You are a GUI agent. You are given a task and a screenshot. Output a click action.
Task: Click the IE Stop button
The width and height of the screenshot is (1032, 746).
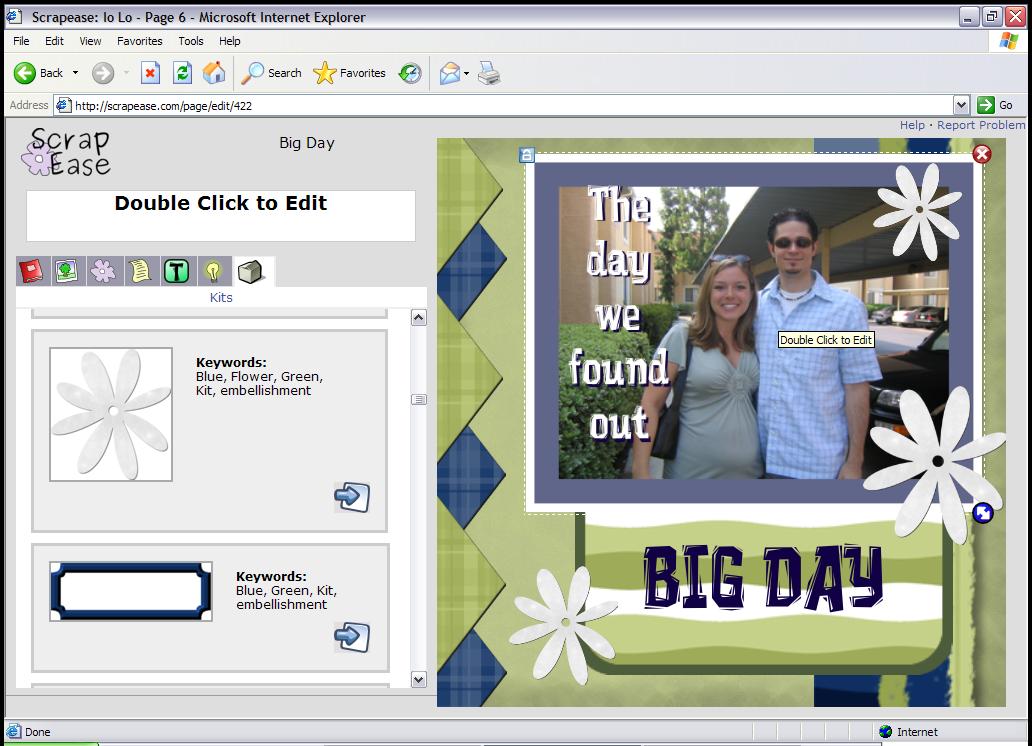(x=150, y=73)
